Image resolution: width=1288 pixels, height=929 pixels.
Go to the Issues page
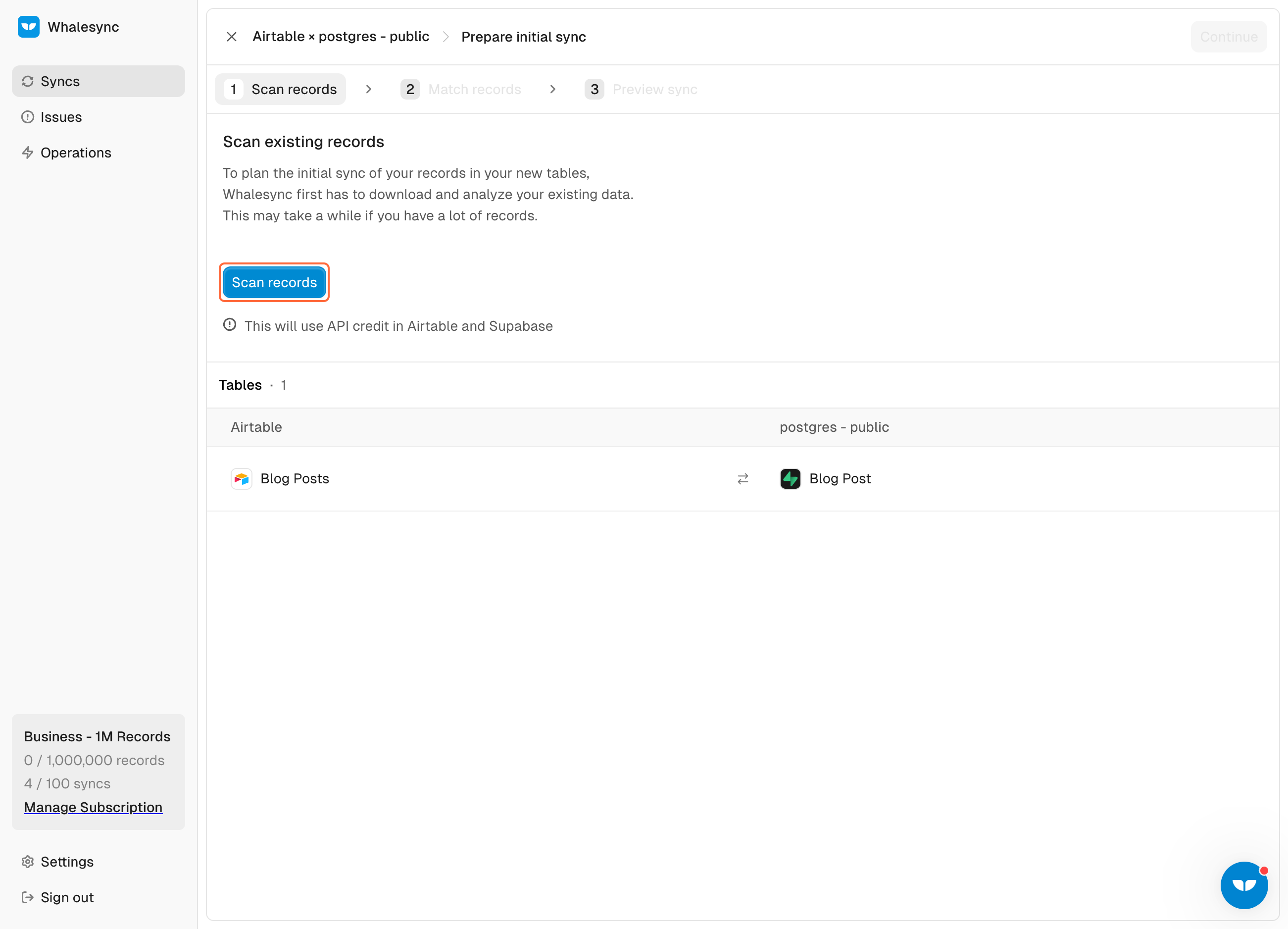coord(98,117)
